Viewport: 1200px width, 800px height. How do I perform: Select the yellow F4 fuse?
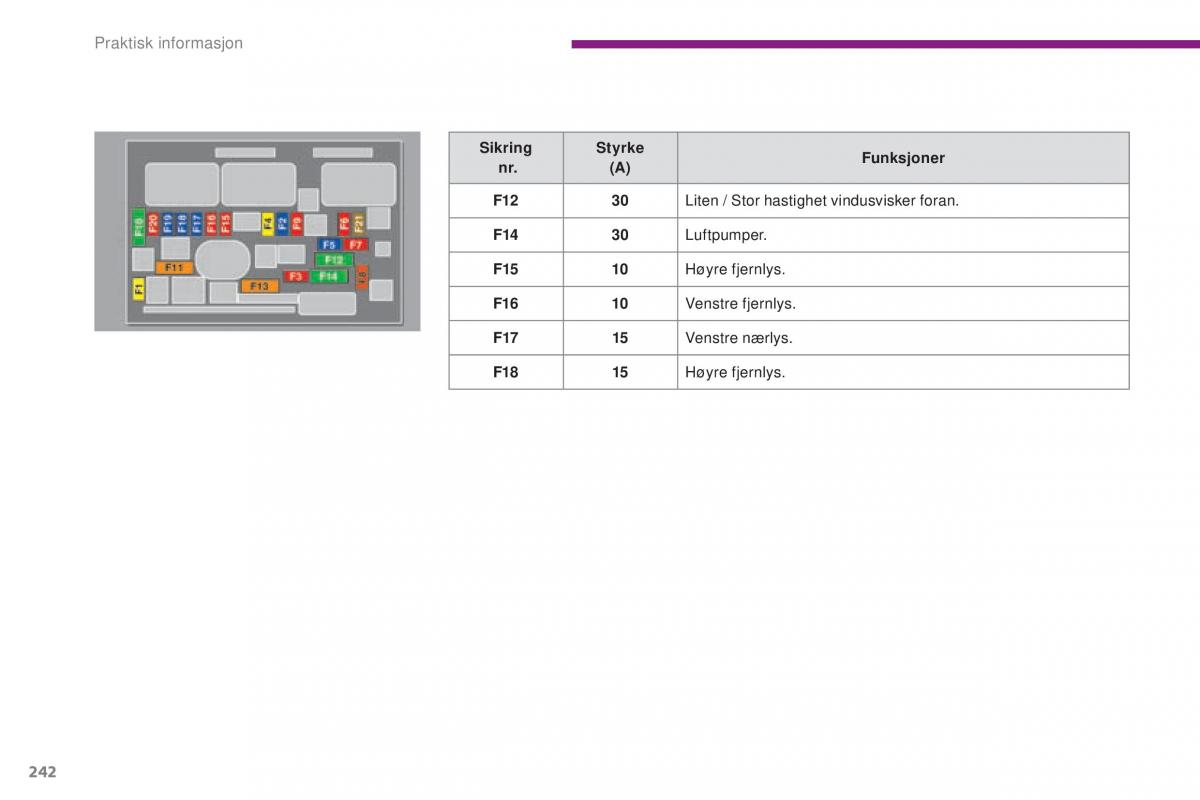(x=268, y=223)
